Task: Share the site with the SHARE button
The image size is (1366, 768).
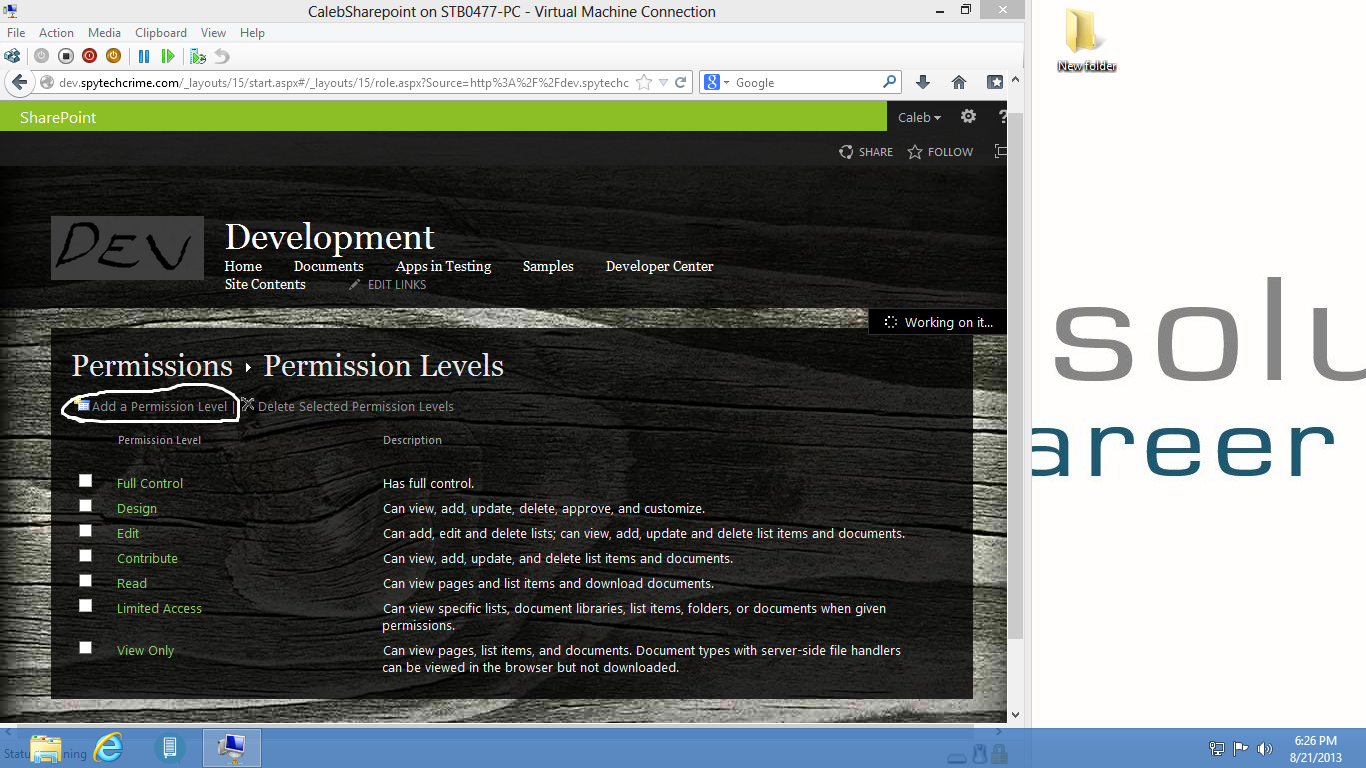Action: point(866,152)
